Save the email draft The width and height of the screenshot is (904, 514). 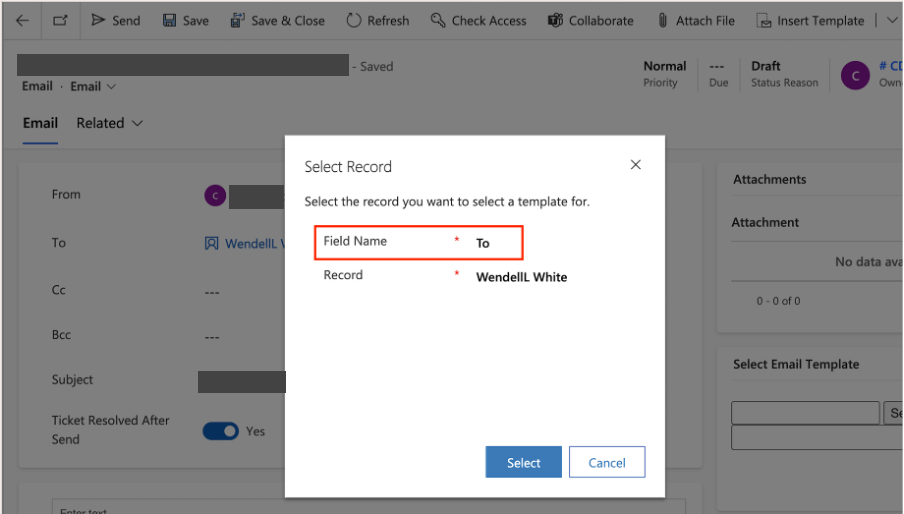(x=186, y=21)
